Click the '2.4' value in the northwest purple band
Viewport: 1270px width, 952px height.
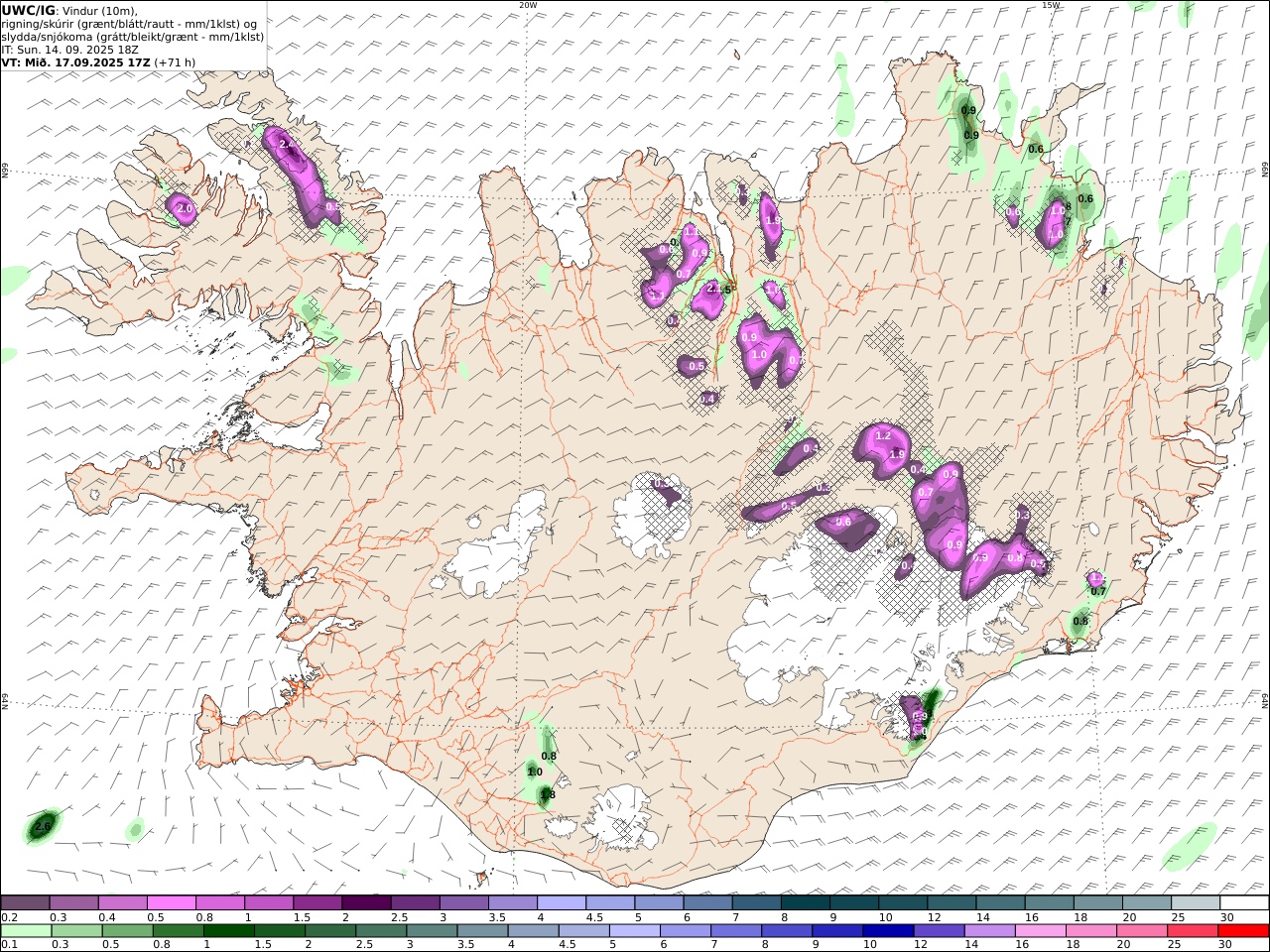click(x=288, y=146)
